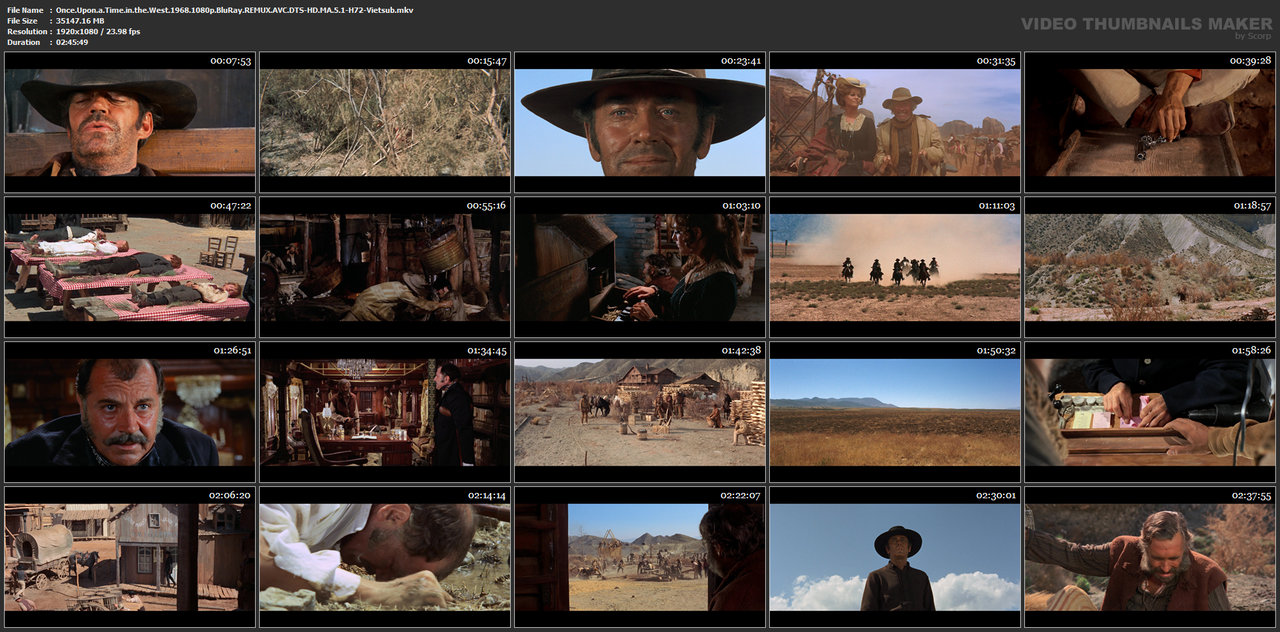Image resolution: width=1280 pixels, height=632 pixels.
Task: Open the riders in dust thumbnail at 01:11:03
Action: tap(895, 267)
